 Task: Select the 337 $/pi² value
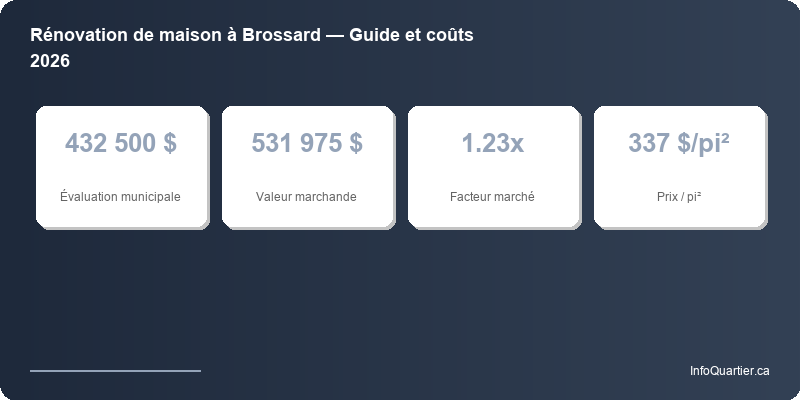[x=679, y=143]
